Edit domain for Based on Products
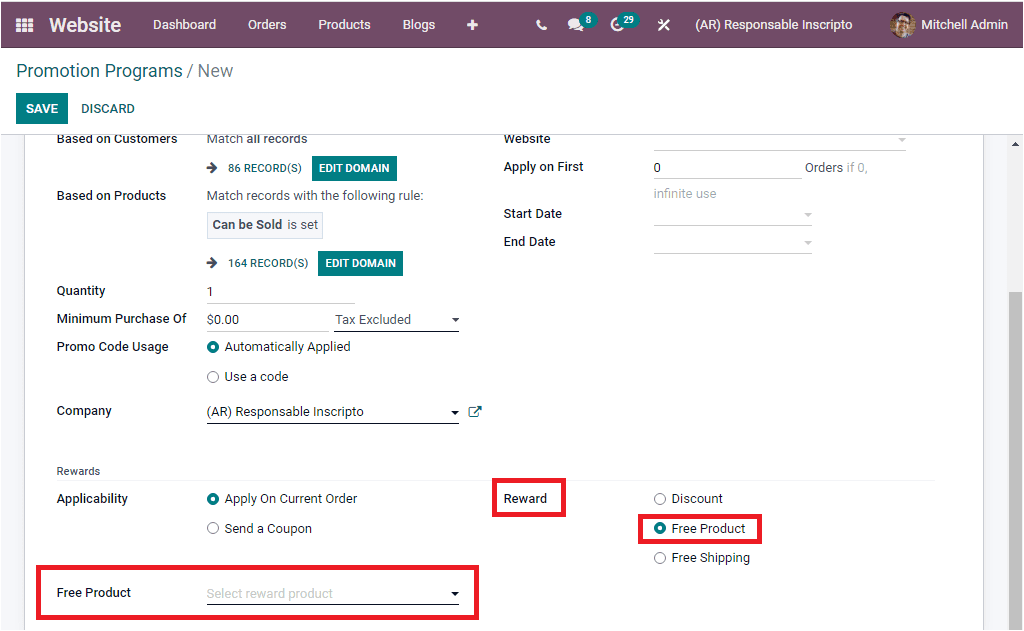Screen dimensions: 1024x631 pyautogui.click(x=360, y=263)
